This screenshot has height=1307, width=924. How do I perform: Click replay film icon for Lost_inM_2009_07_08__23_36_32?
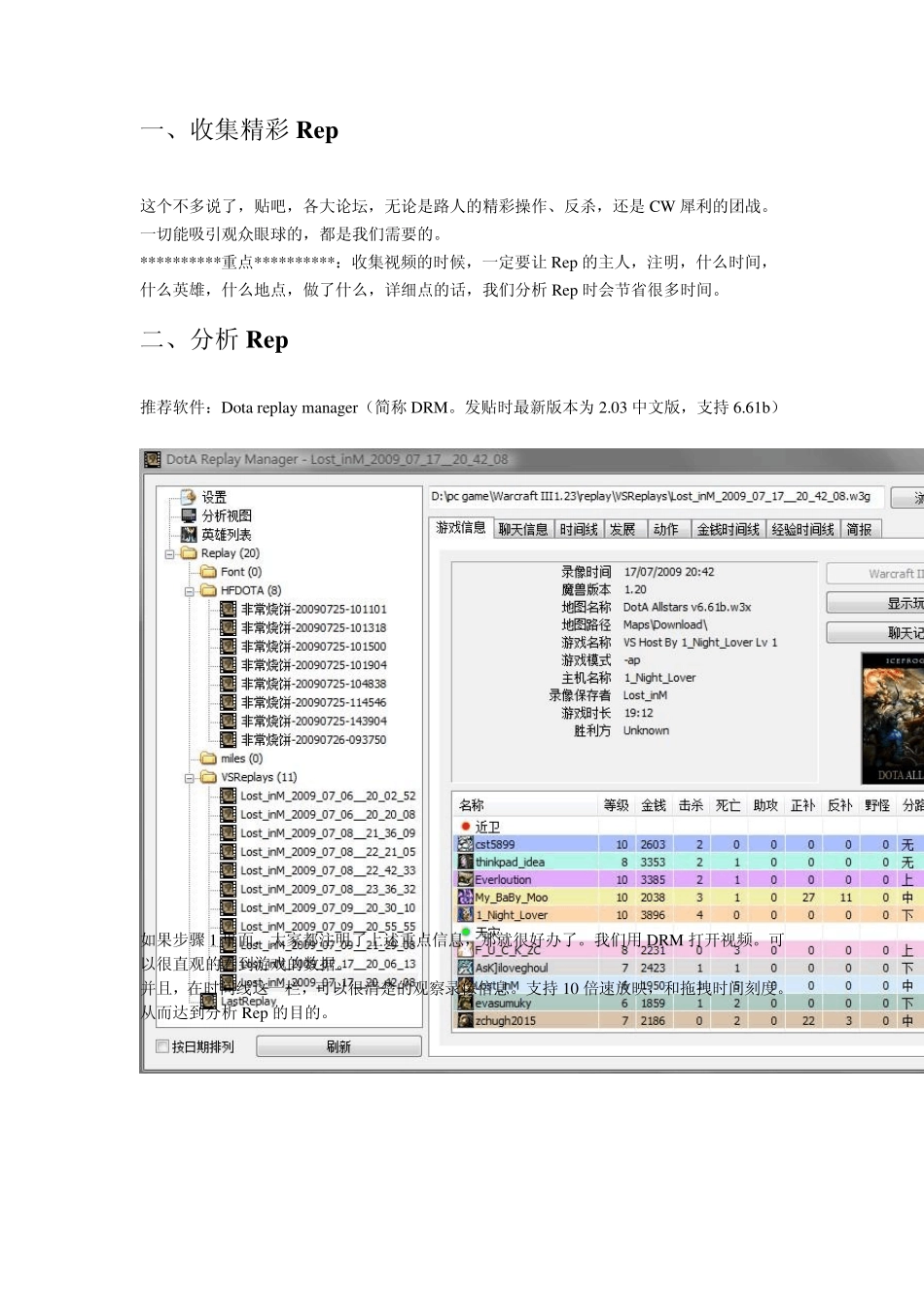tap(229, 889)
